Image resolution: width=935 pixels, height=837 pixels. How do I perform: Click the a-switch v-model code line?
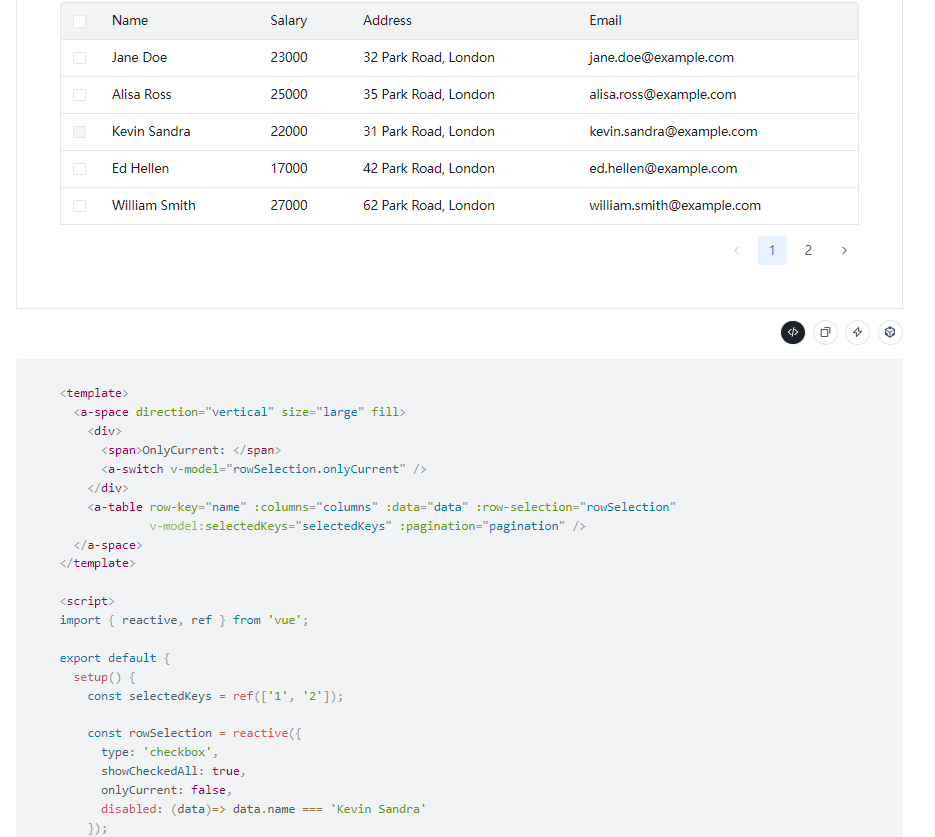coord(264,469)
